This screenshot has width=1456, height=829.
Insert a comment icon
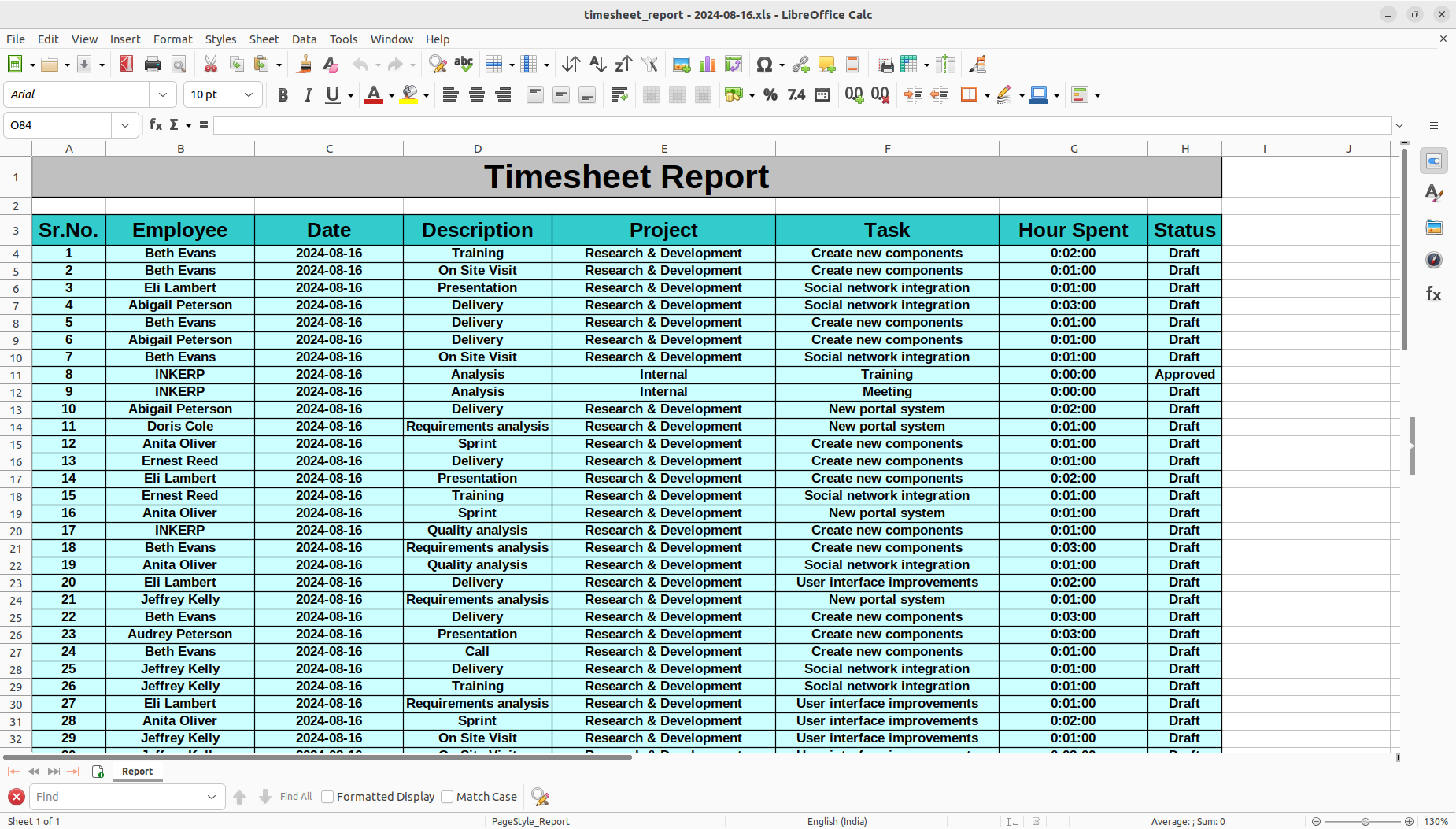pyautogui.click(x=826, y=65)
